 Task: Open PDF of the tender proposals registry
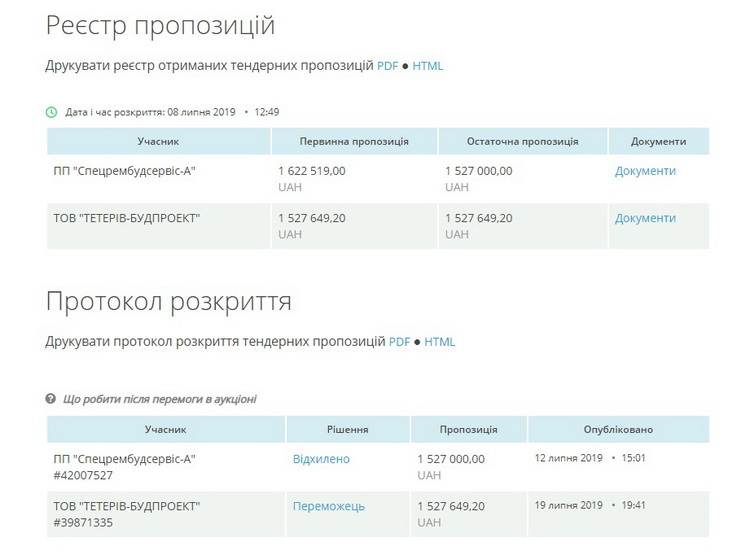coord(387,66)
